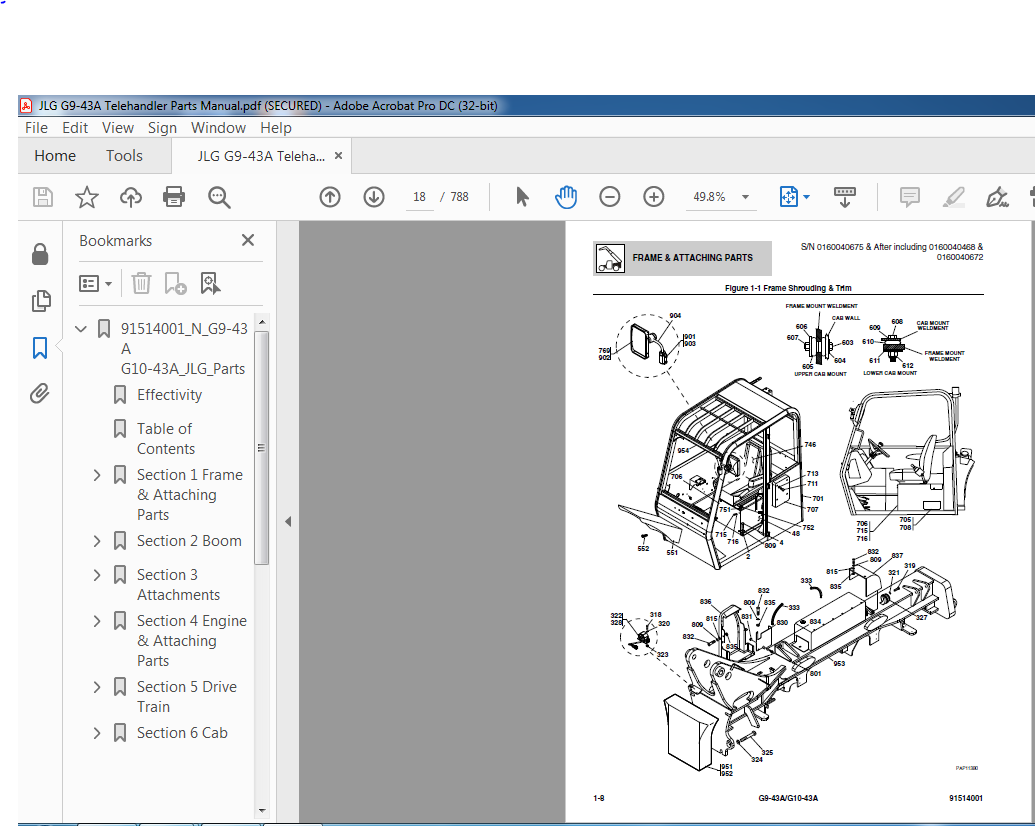The image size is (1035, 826).
Task: Click bookmarks scrollbar up arrow
Action: tap(261, 322)
